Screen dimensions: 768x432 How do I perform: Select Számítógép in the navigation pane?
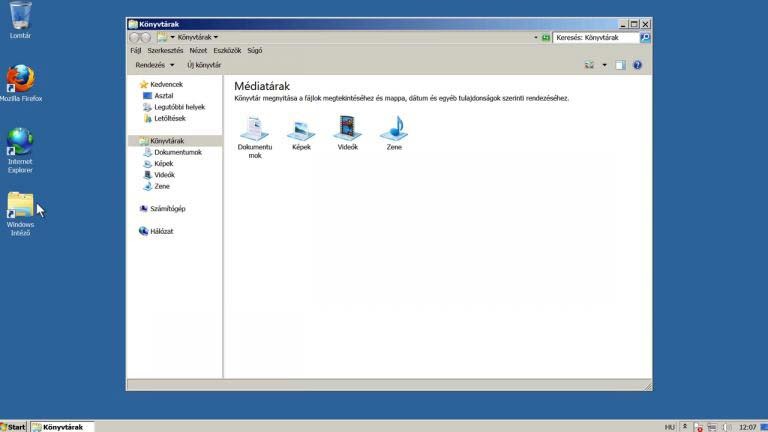coord(167,209)
